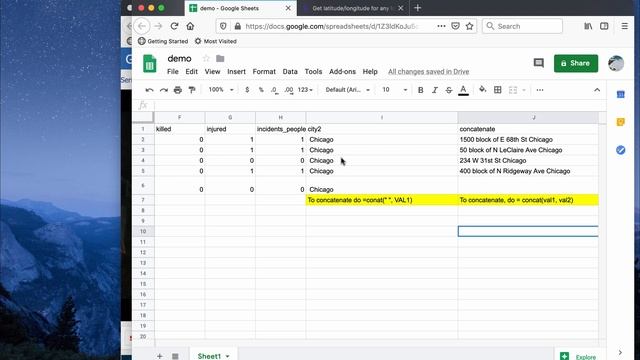The width and height of the screenshot is (640, 360).
Task: Open the Default font dropdown
Action: click(x=348, y=90)
